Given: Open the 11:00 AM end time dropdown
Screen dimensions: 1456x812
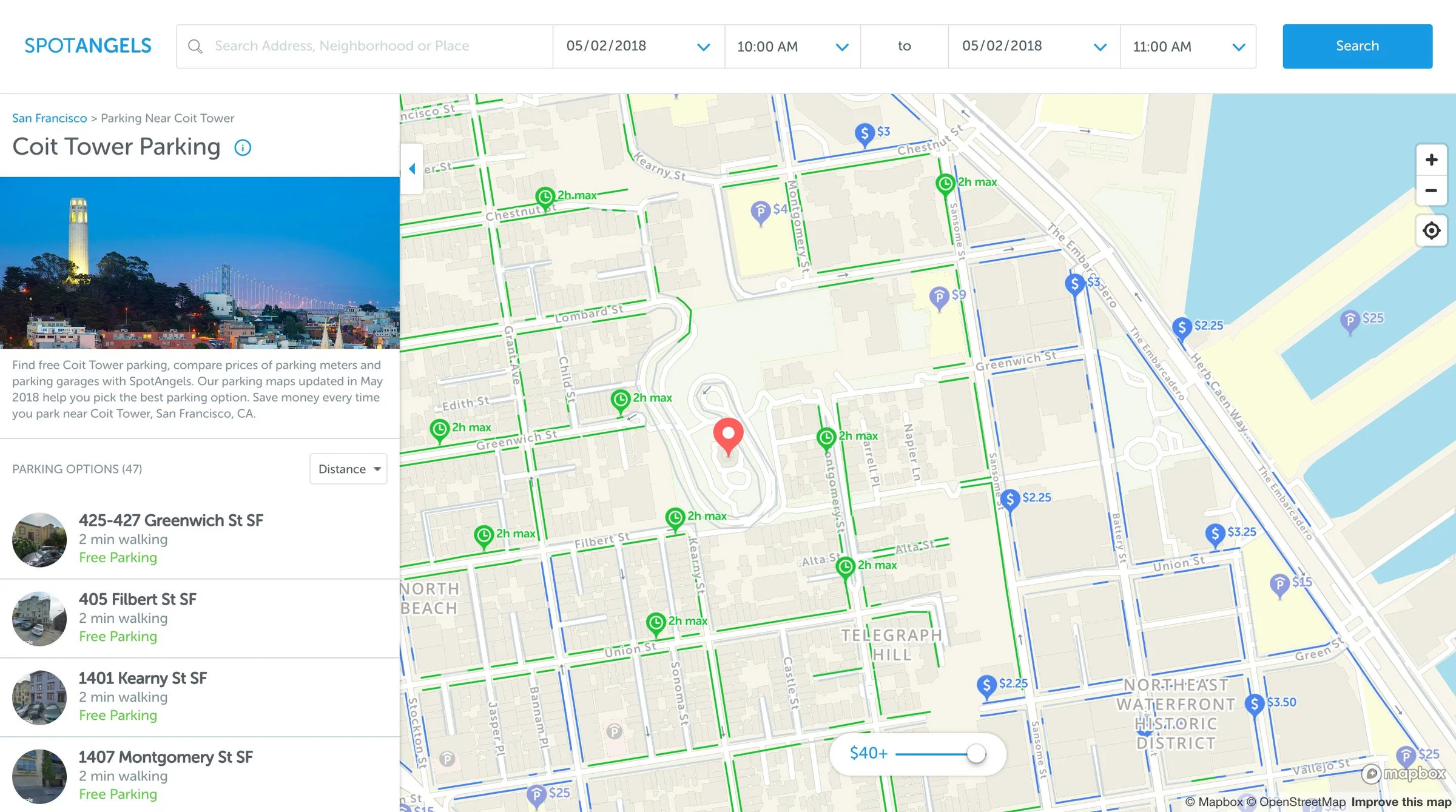Looking at the screenshot, I should click(x=1188, y=46).
